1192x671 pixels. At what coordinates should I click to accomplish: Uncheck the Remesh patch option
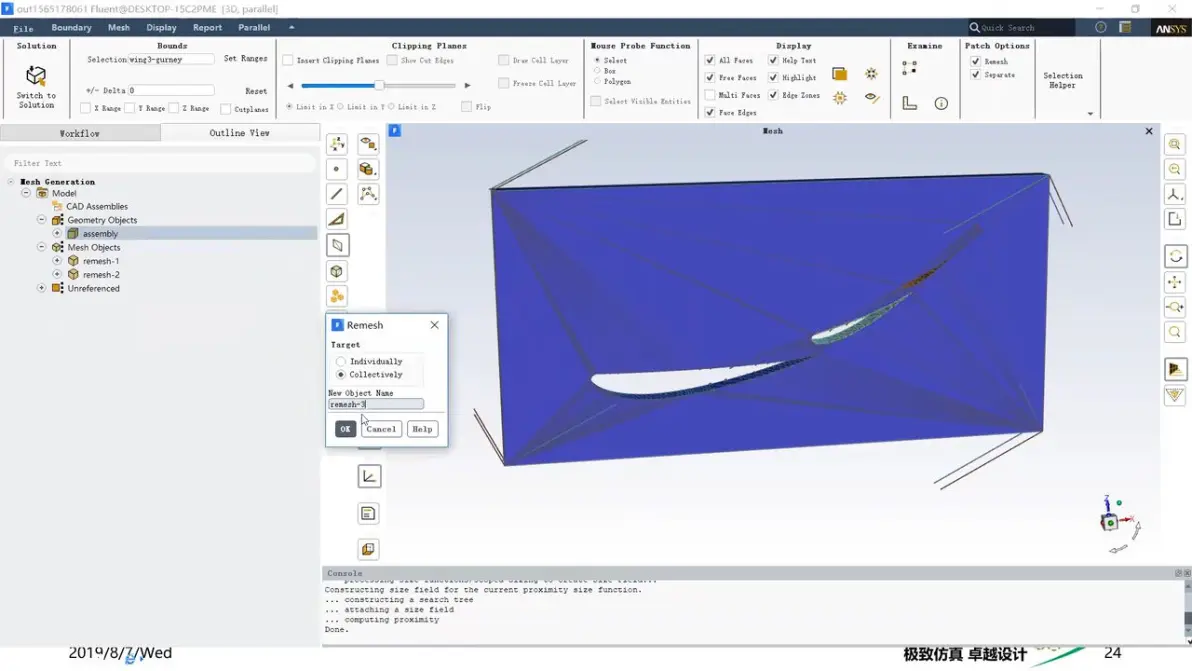975,62
